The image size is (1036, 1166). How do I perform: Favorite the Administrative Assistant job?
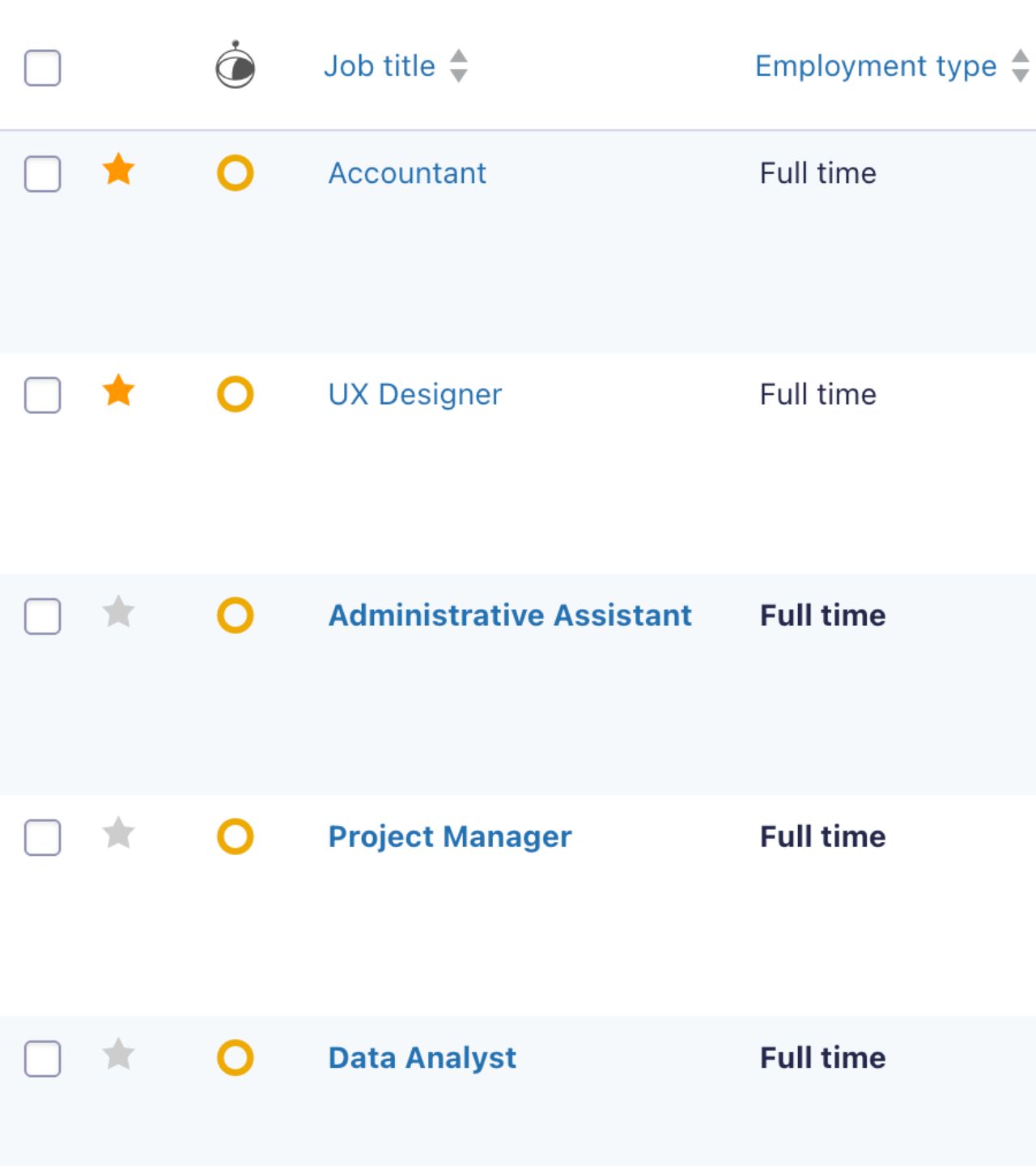[x=119, y=615]
